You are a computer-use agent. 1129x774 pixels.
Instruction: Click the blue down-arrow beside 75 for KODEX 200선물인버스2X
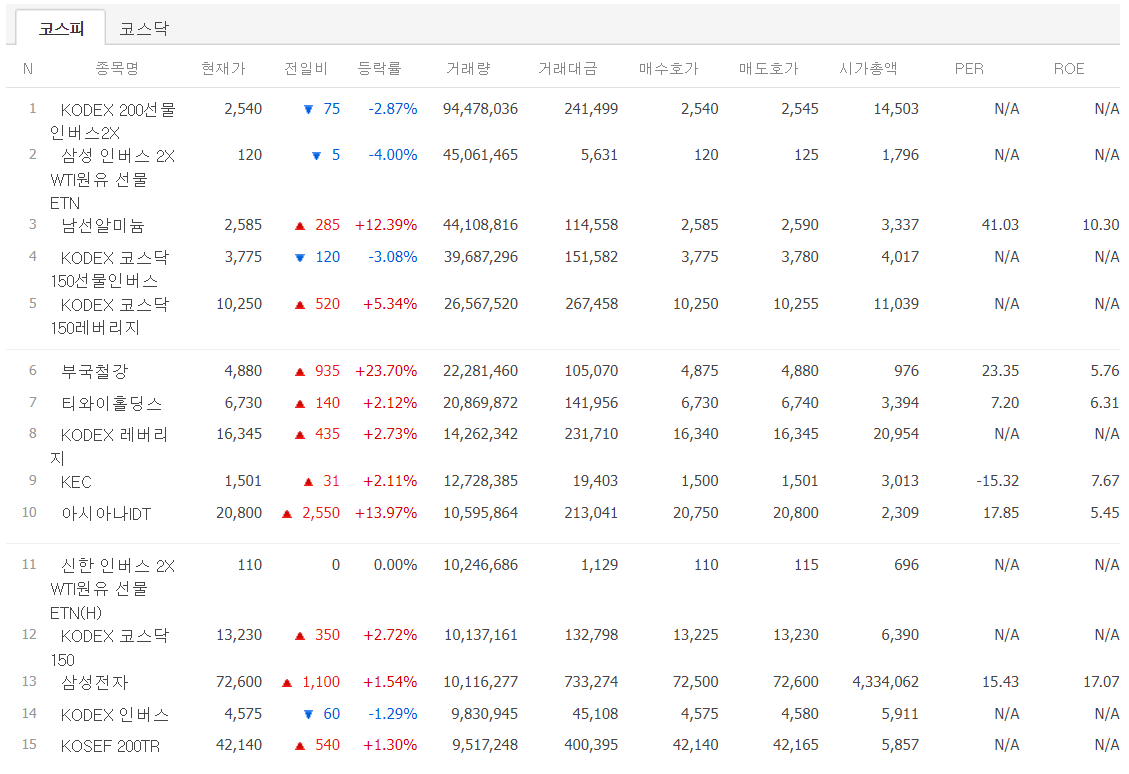point(308,109)
